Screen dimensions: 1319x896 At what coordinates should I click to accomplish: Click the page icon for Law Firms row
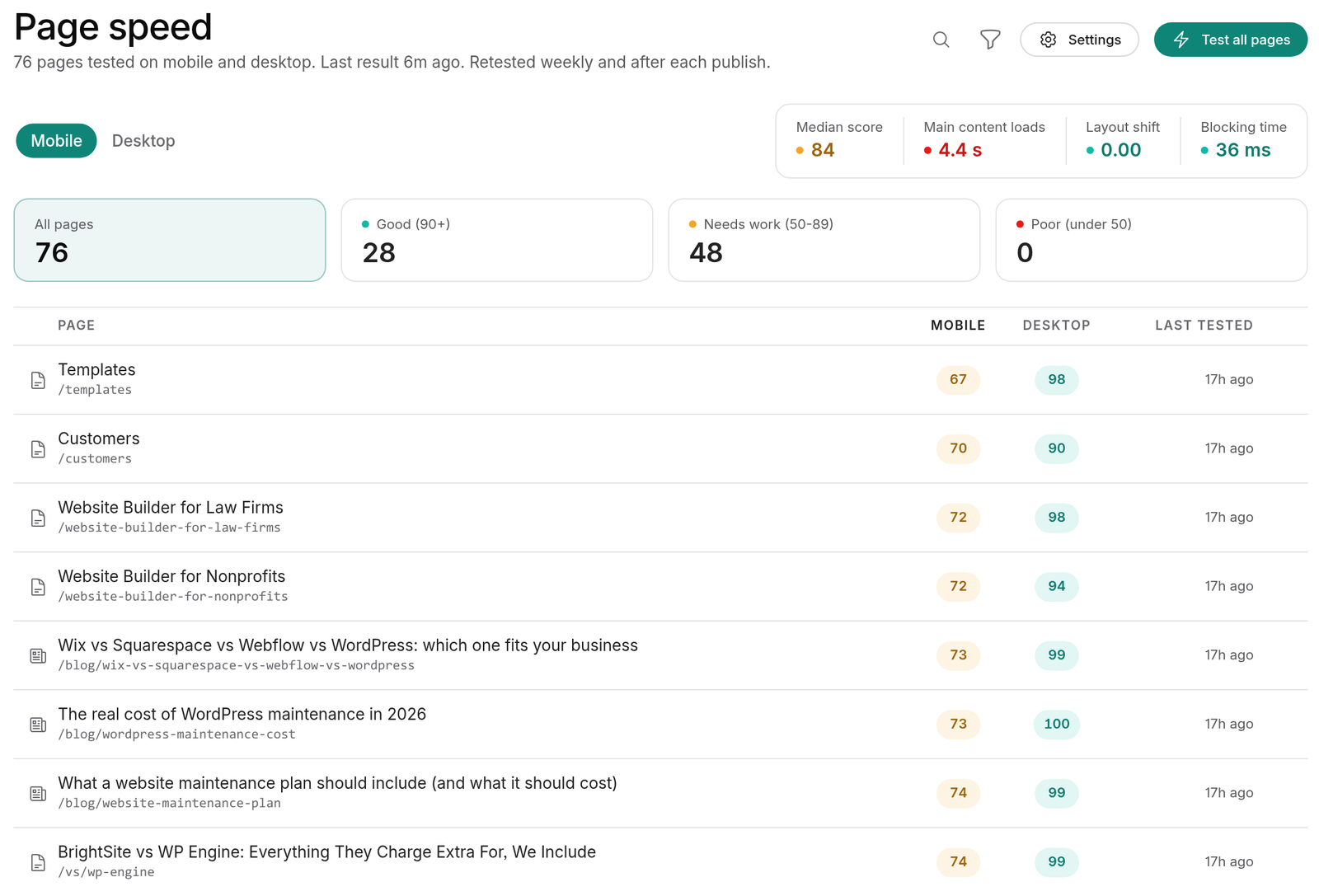38,518
